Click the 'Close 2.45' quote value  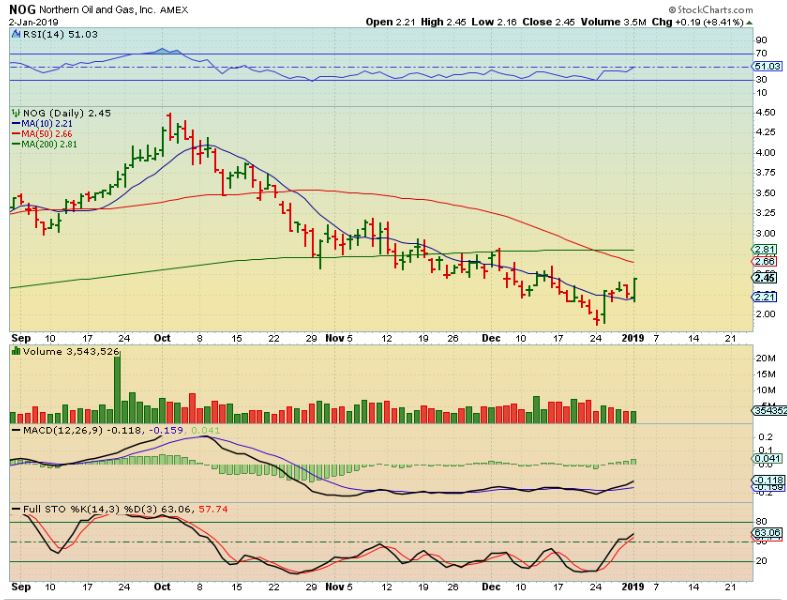[x=549, y=22]
